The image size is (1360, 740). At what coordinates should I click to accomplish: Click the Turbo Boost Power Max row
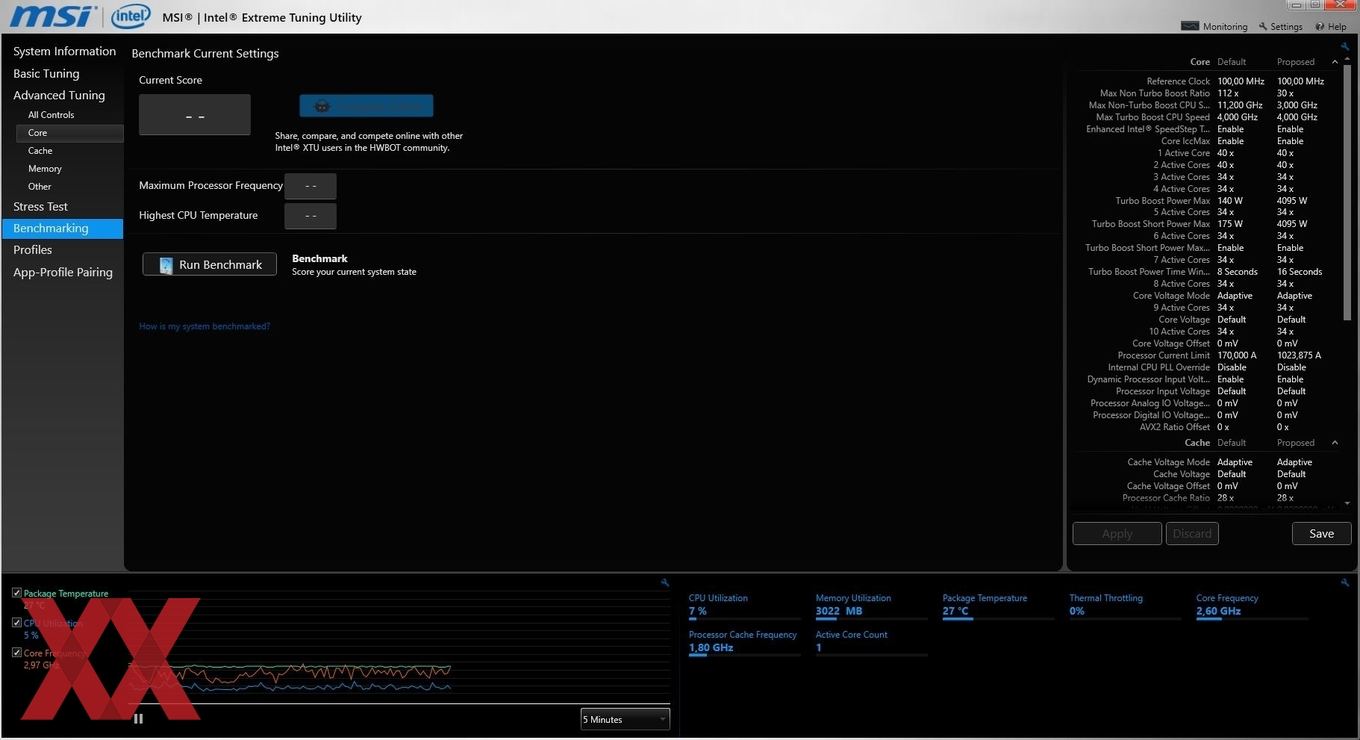tap(1208, 200)
